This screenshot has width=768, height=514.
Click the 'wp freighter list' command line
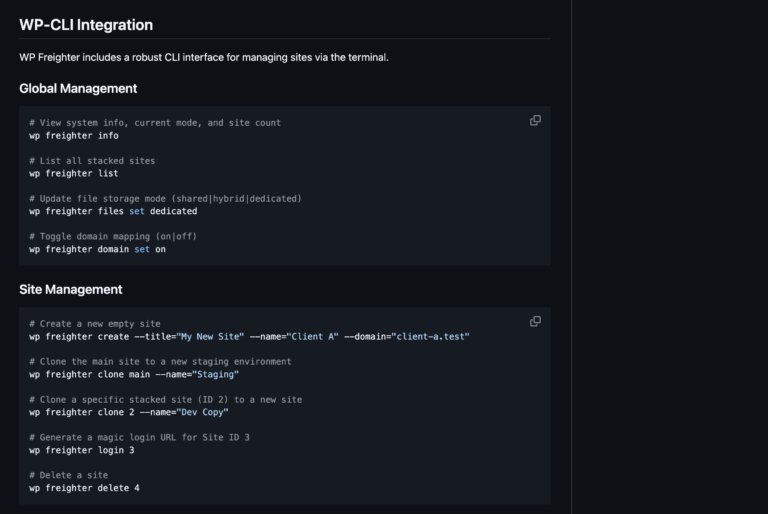coord(74,173)
